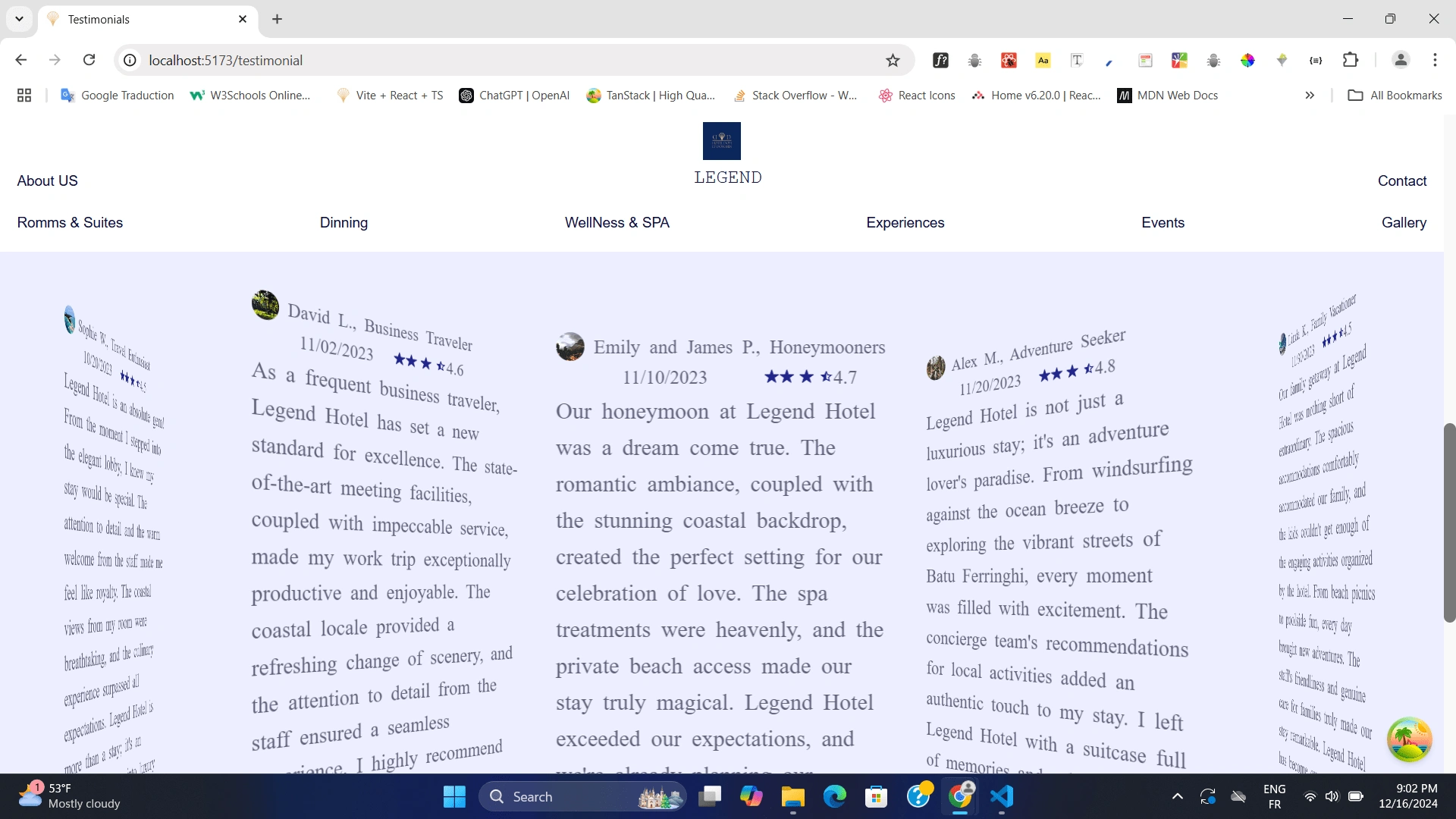This screenshot has width=1456, height=819.
Task: Open the WellNess & SPA section
Action: [617, 223]
